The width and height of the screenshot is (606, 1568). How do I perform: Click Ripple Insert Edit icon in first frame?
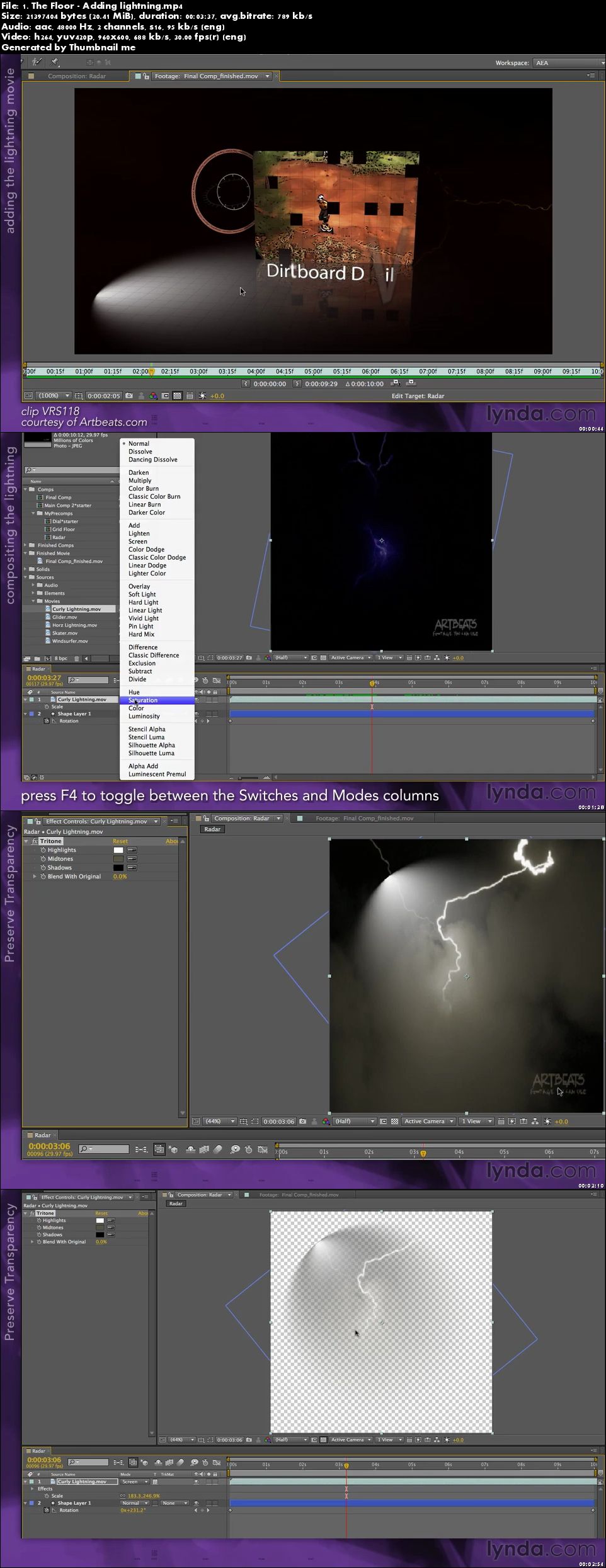pyautogui.click(x=395, y=382)
